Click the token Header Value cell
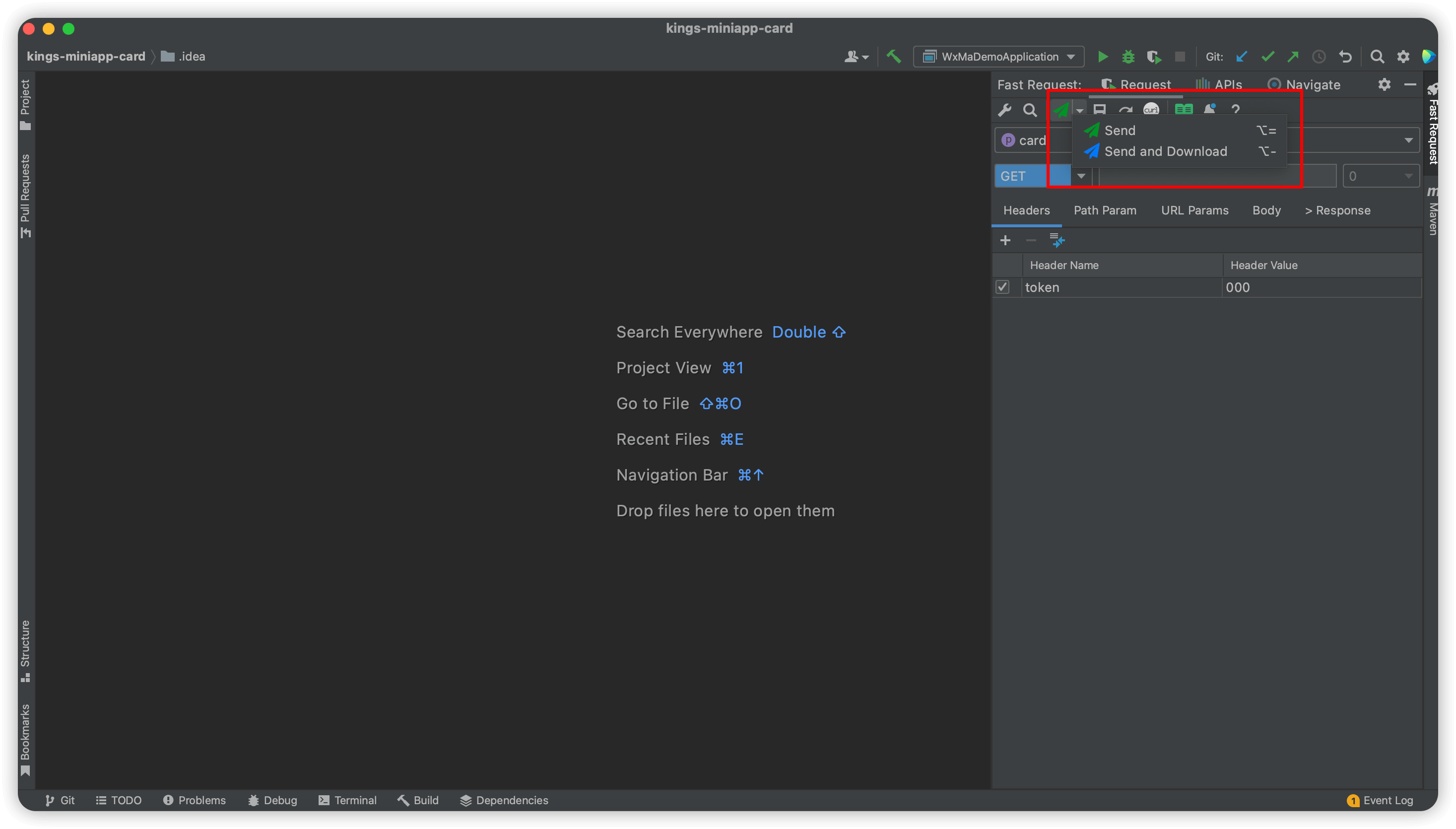Viewport: 1456px width, 829px height. click(x=1321, y=287)
